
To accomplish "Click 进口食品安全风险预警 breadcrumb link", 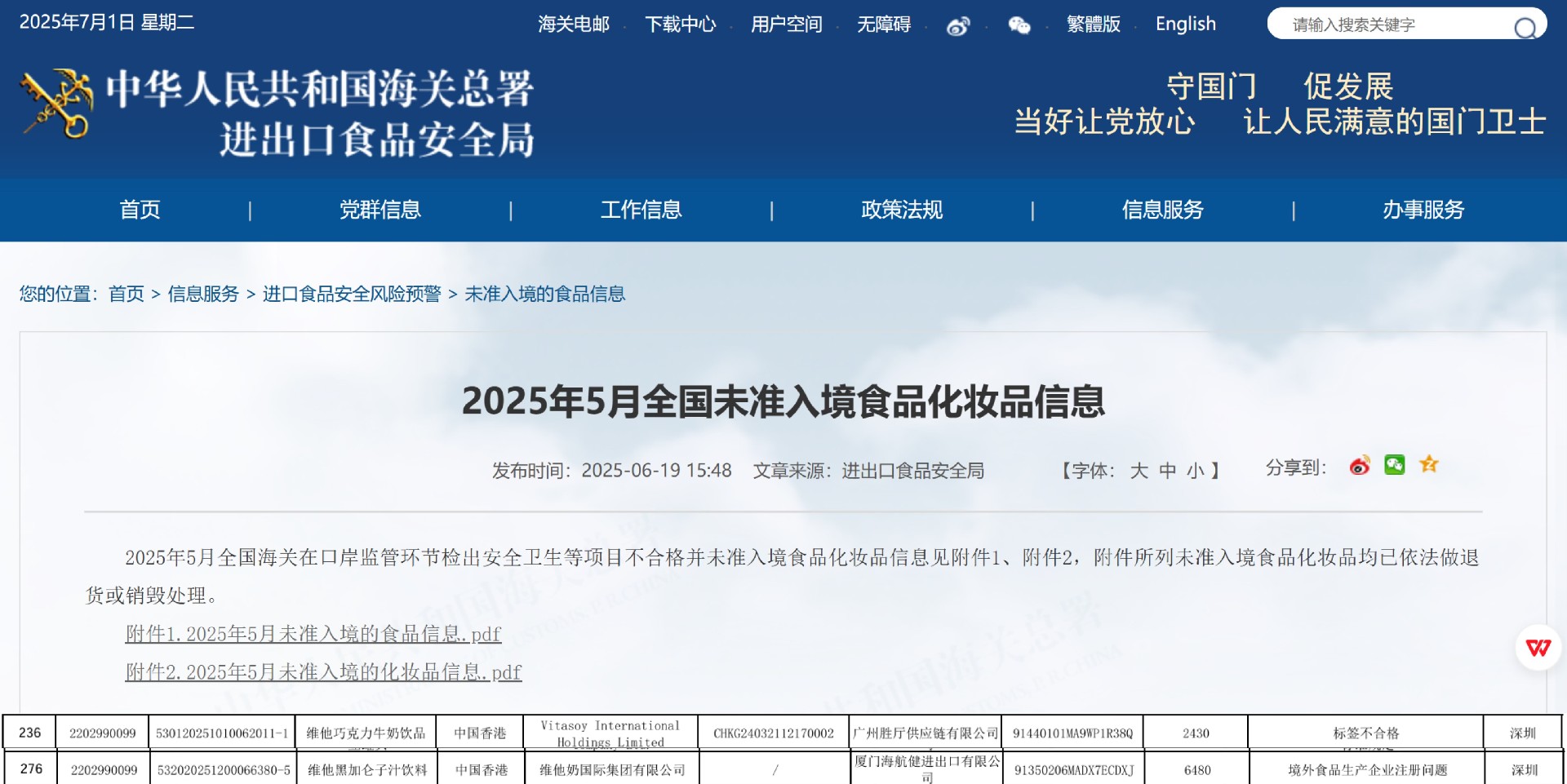I will (x=351, y=294).
